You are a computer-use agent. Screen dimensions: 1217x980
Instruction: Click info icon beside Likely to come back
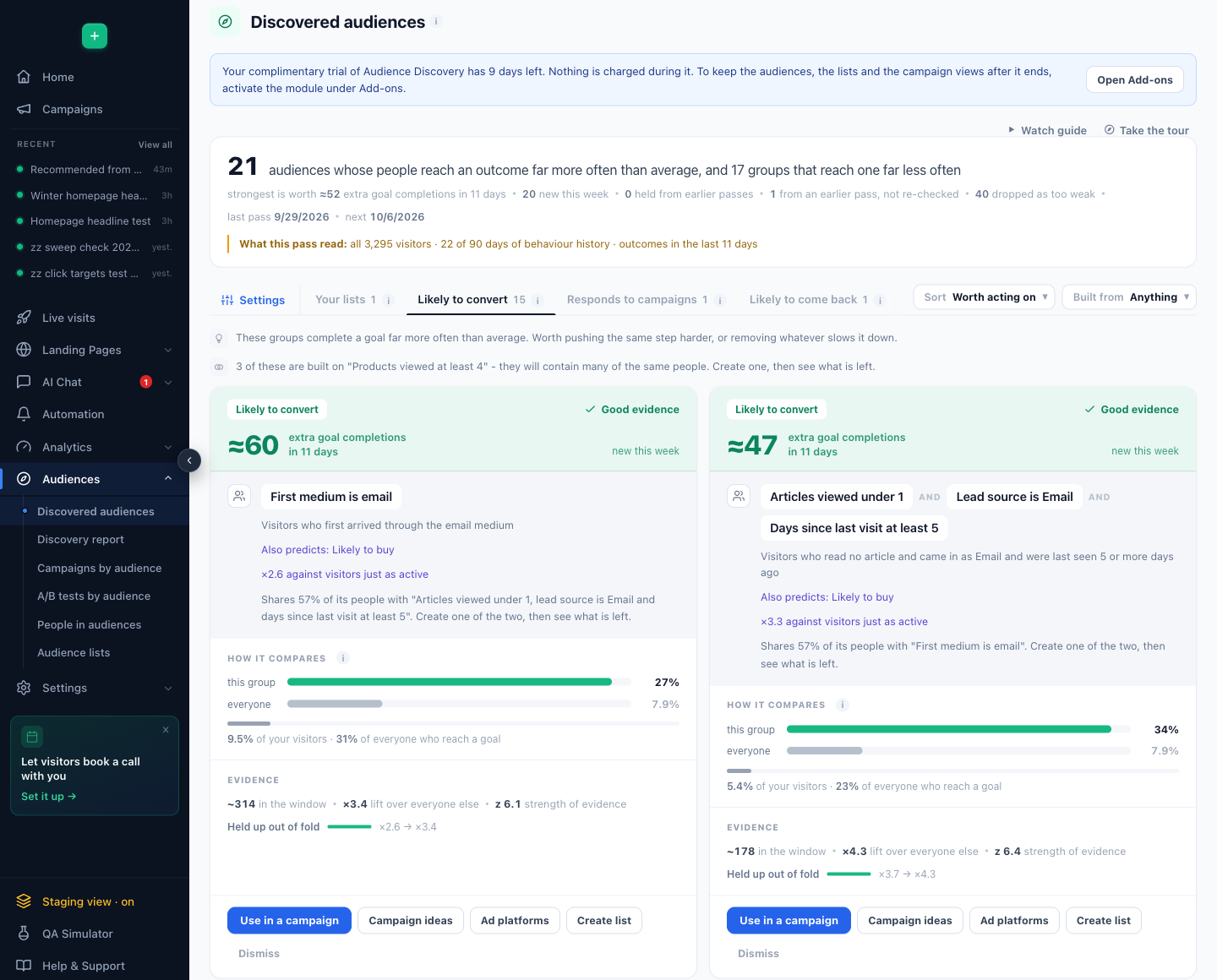pyautogui.click(x=880, y=300)
